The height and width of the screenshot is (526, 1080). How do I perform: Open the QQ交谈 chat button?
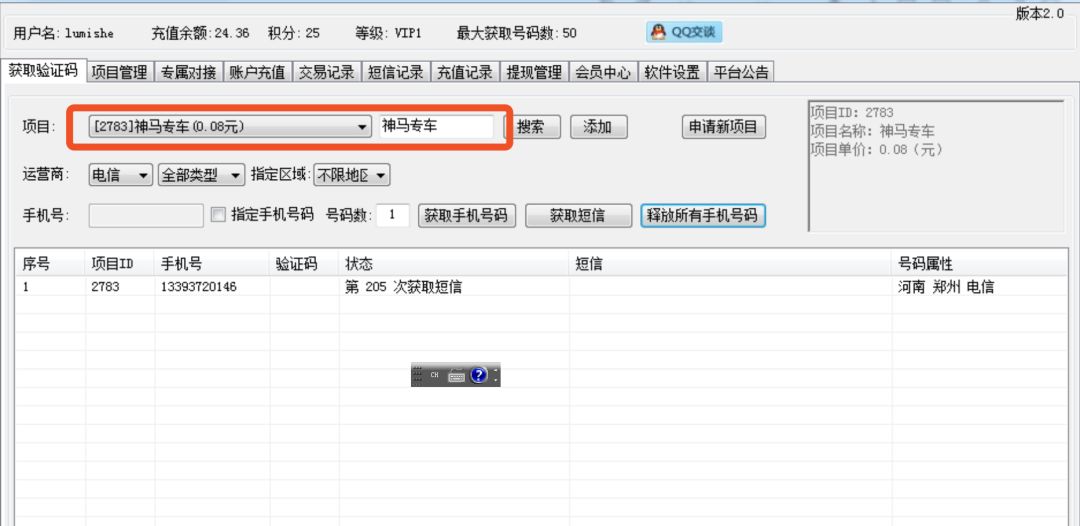[684, 32]
